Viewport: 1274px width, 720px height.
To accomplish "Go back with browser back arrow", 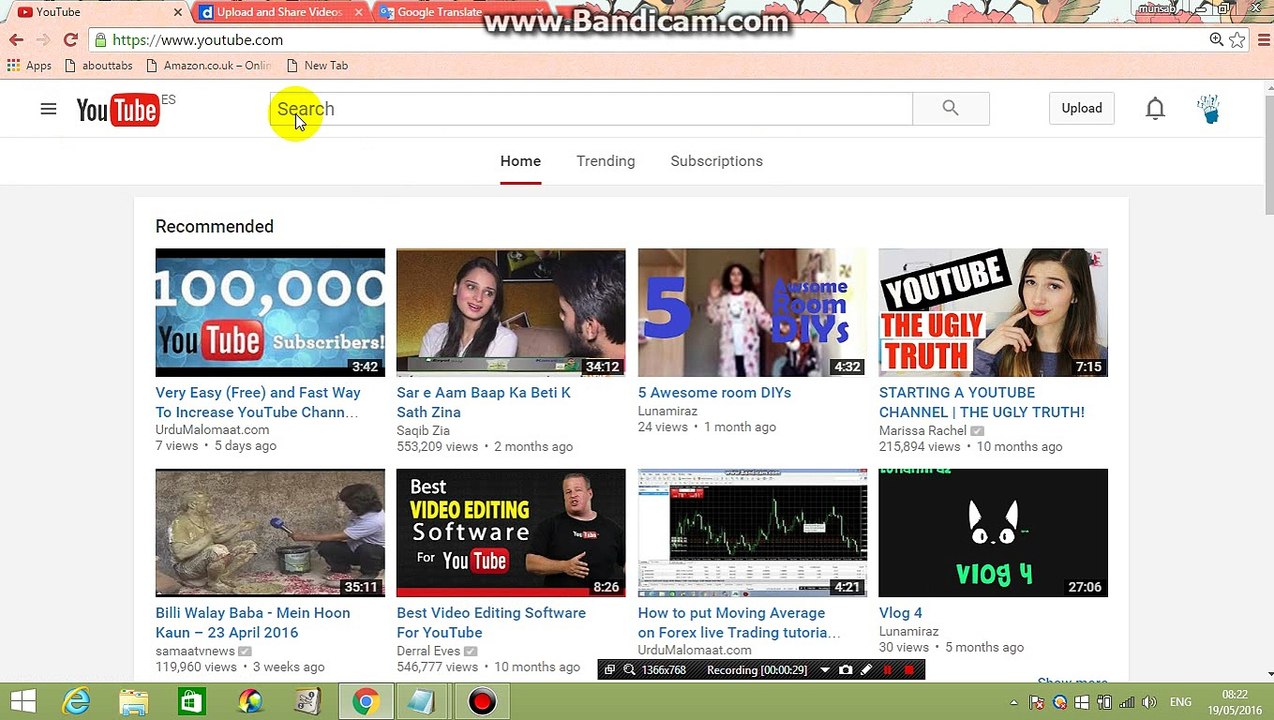I will [16, 40].
